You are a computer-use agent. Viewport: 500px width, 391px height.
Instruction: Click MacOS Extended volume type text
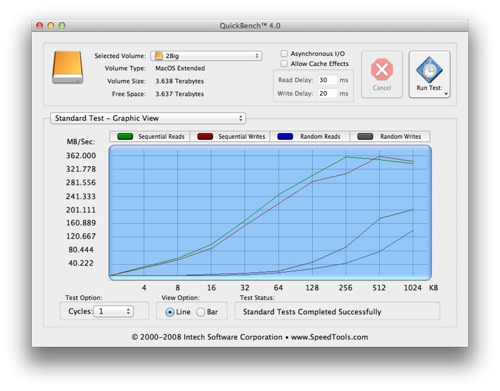pos(180,68)
